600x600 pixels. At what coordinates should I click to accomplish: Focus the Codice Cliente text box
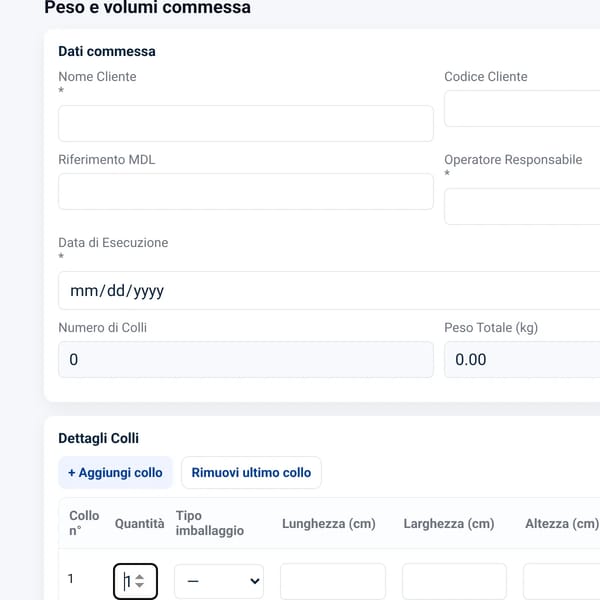(x=522, y=109)
